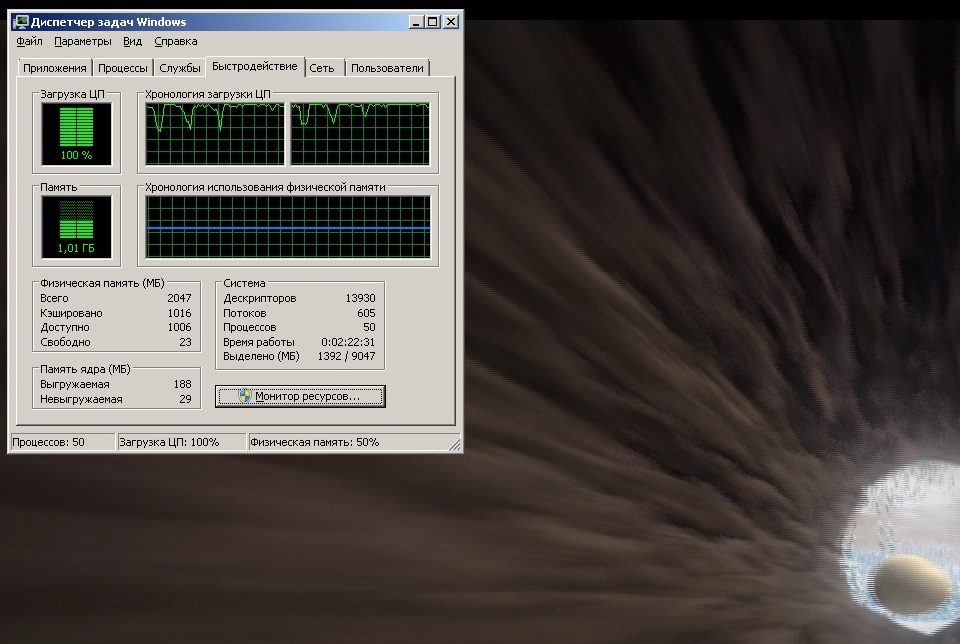Click the Физическая память (МБ) group label
Viewport: 960px width, 644px height.
(x=102, y=283)
